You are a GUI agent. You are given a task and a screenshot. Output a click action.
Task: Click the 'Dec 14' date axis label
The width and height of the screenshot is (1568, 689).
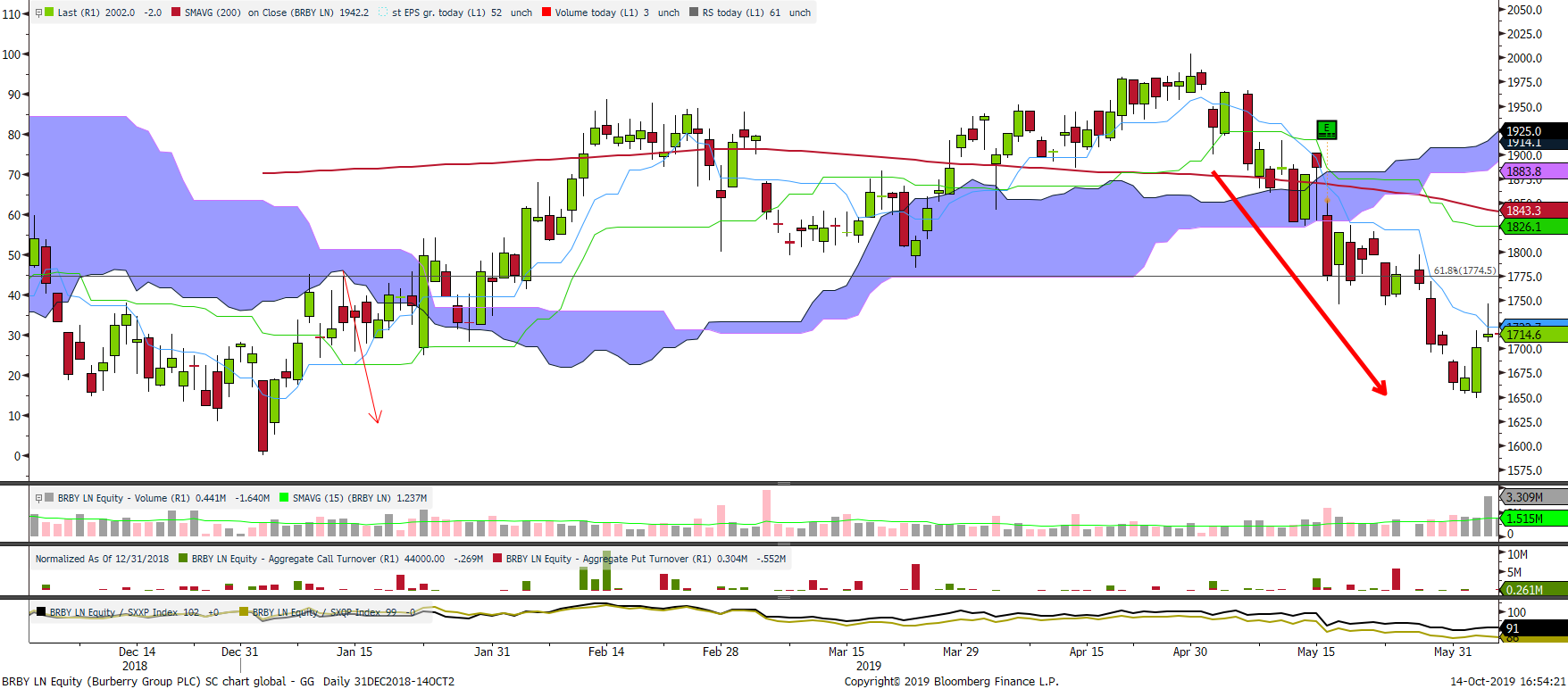tap(137, 652)
